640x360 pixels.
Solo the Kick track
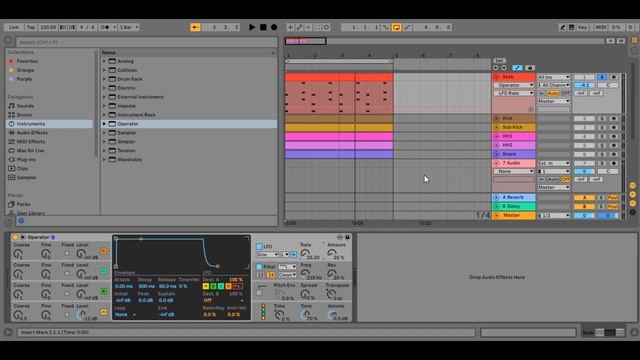pos(602,118)
